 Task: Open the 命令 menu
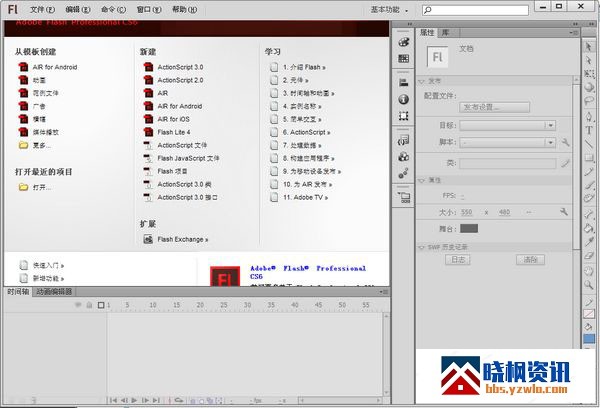click(113, 10)
